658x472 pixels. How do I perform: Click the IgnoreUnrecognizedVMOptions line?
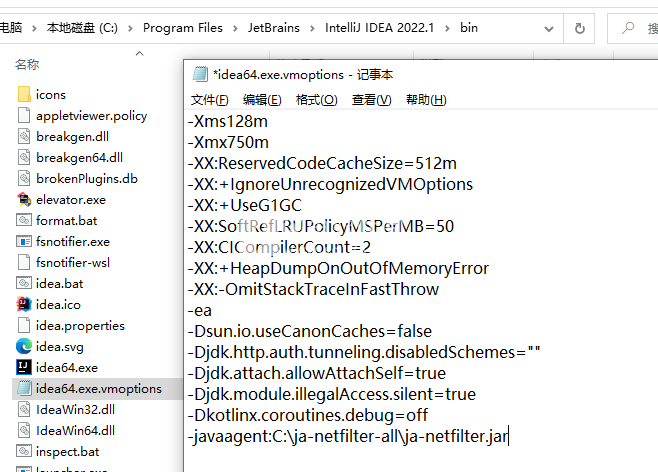330,184
